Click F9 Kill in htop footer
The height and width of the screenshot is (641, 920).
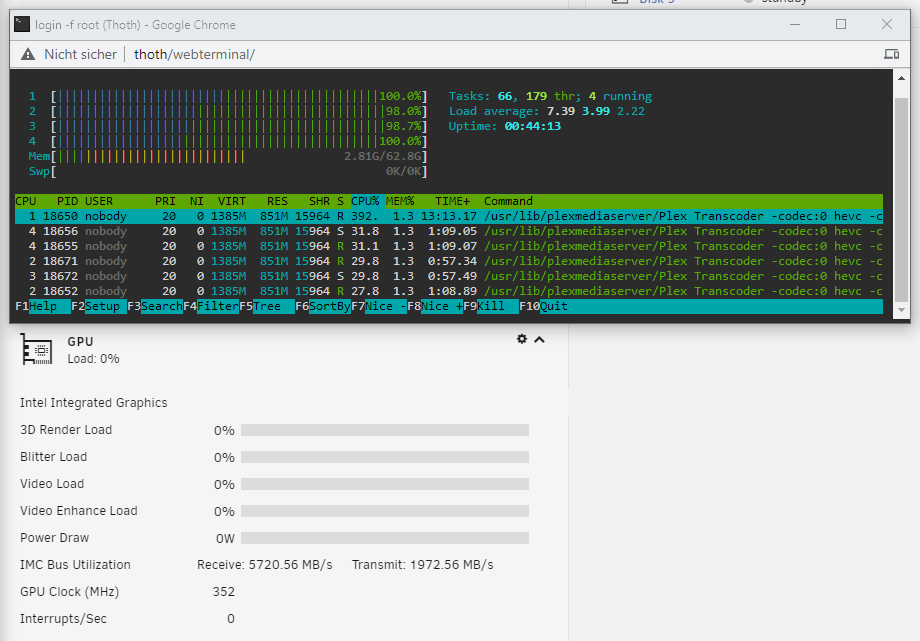pyautogui.click(x=491, y=306)
